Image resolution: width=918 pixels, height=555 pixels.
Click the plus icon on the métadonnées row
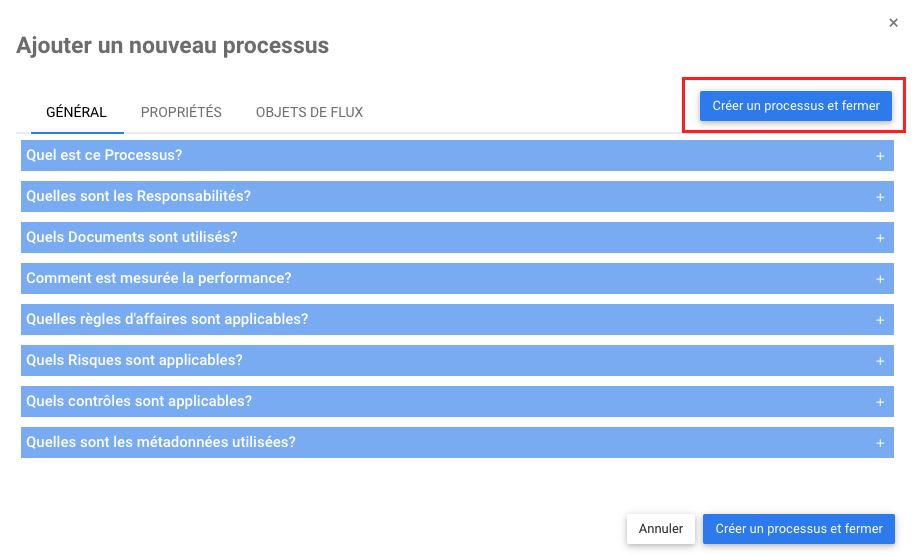click(x=880, y=443)
